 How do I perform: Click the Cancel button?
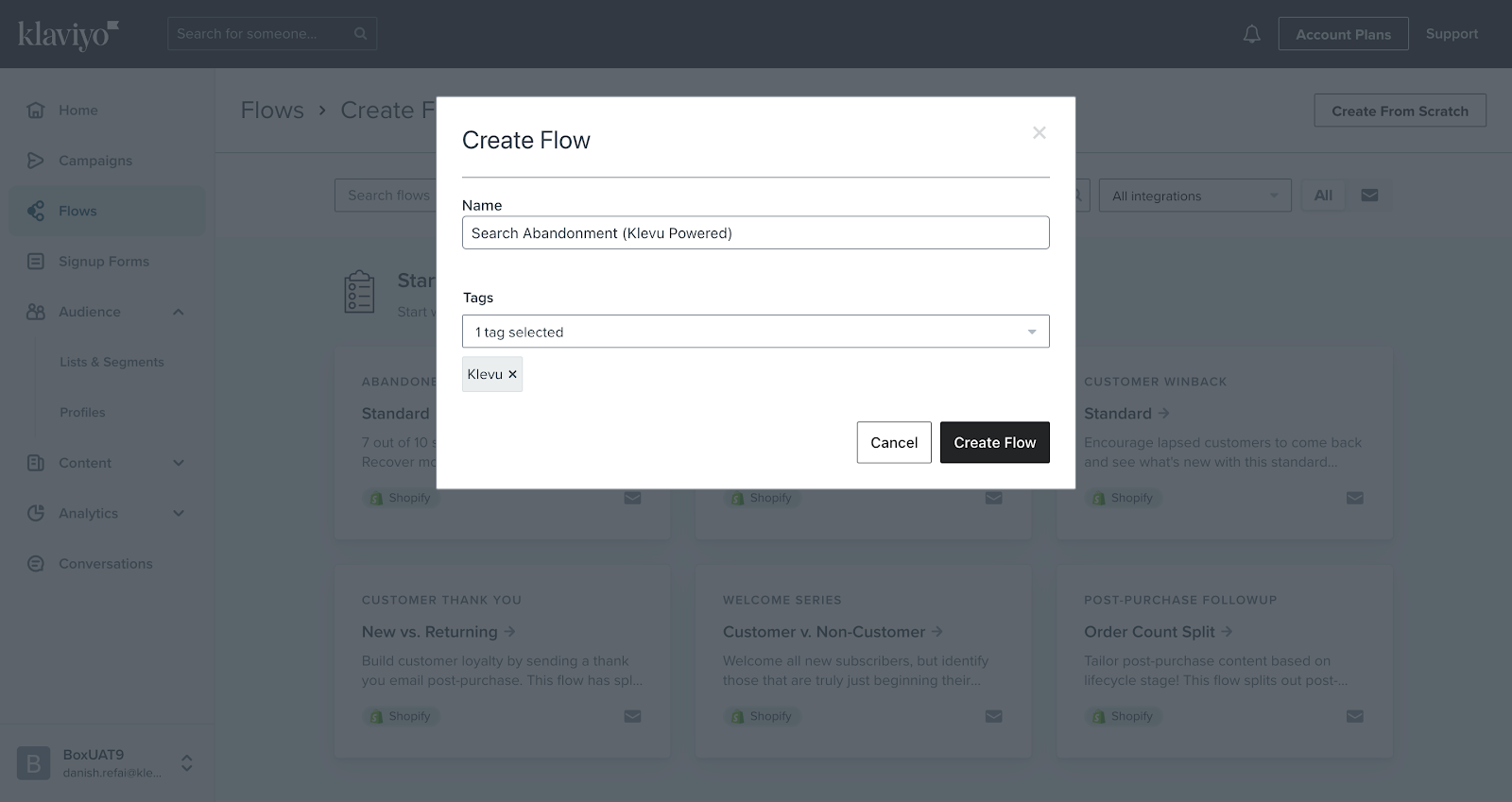pyautogui.click(x=894, y=442)
